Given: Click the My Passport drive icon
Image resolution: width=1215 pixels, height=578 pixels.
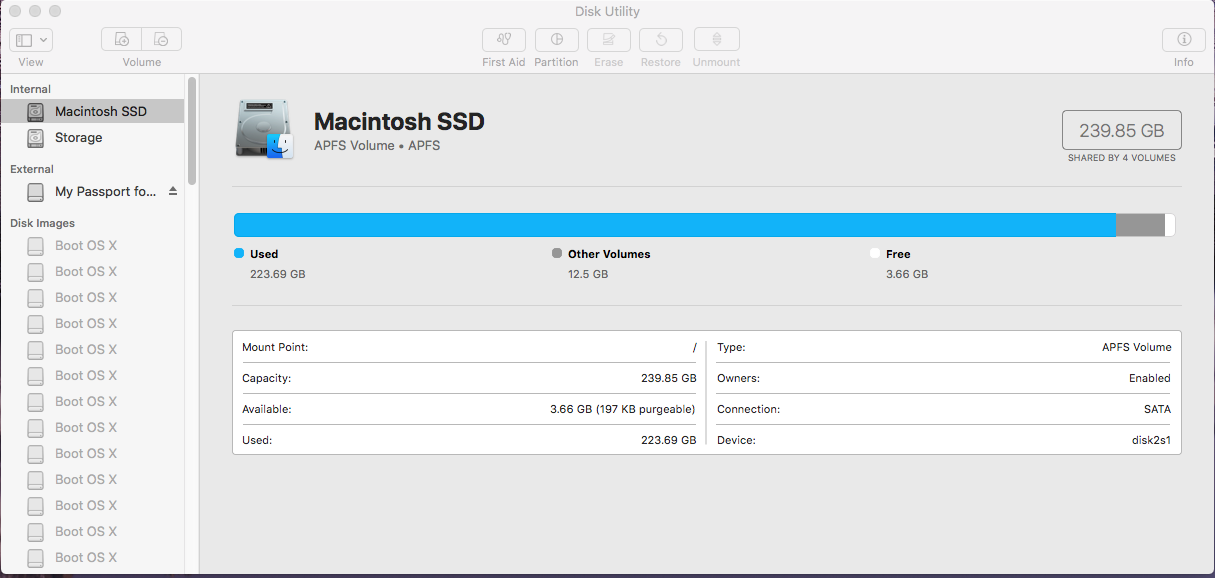Looking at the screenshot, I should coord(36,191).
